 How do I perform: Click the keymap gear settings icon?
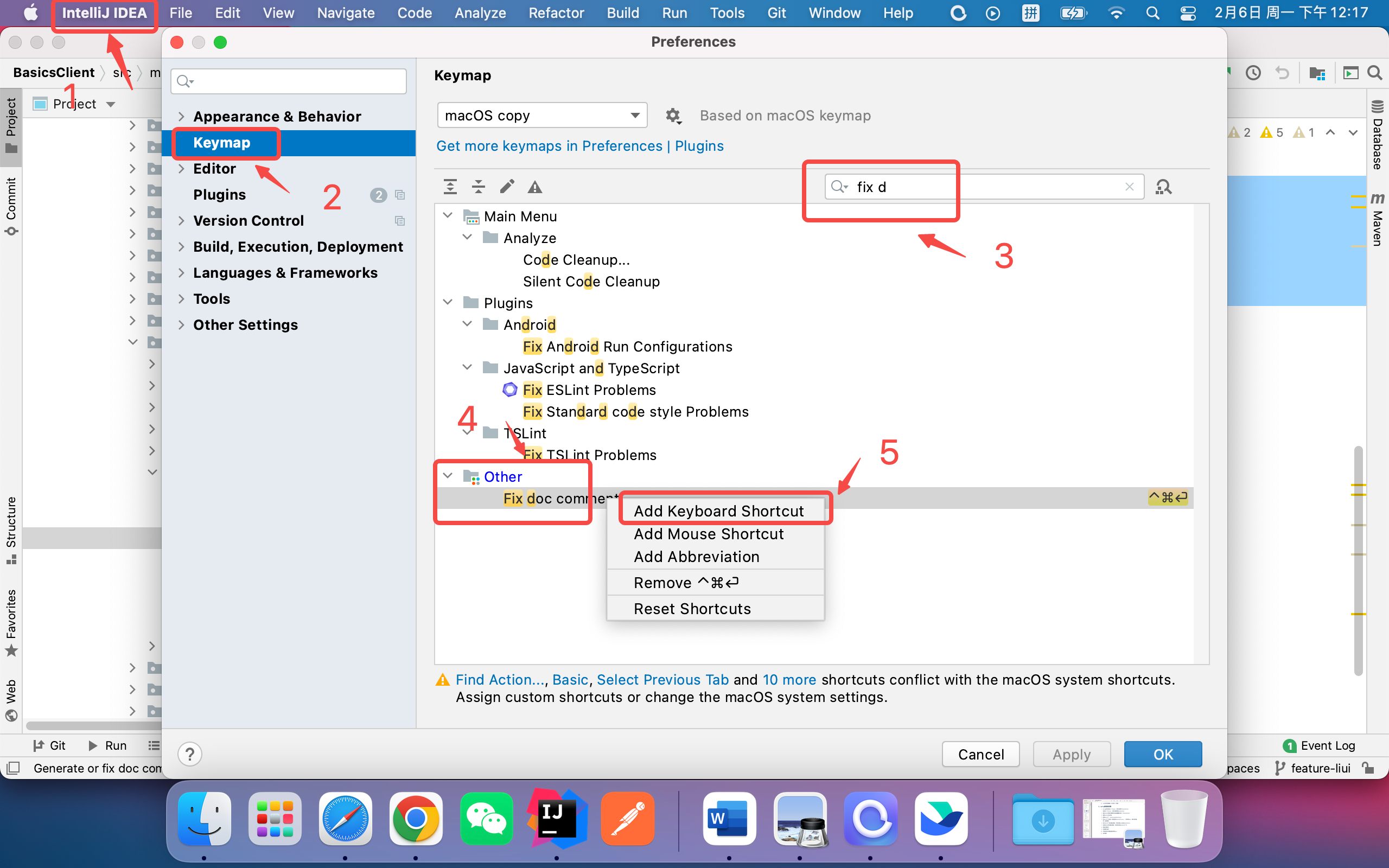click(x=673, y=116)
